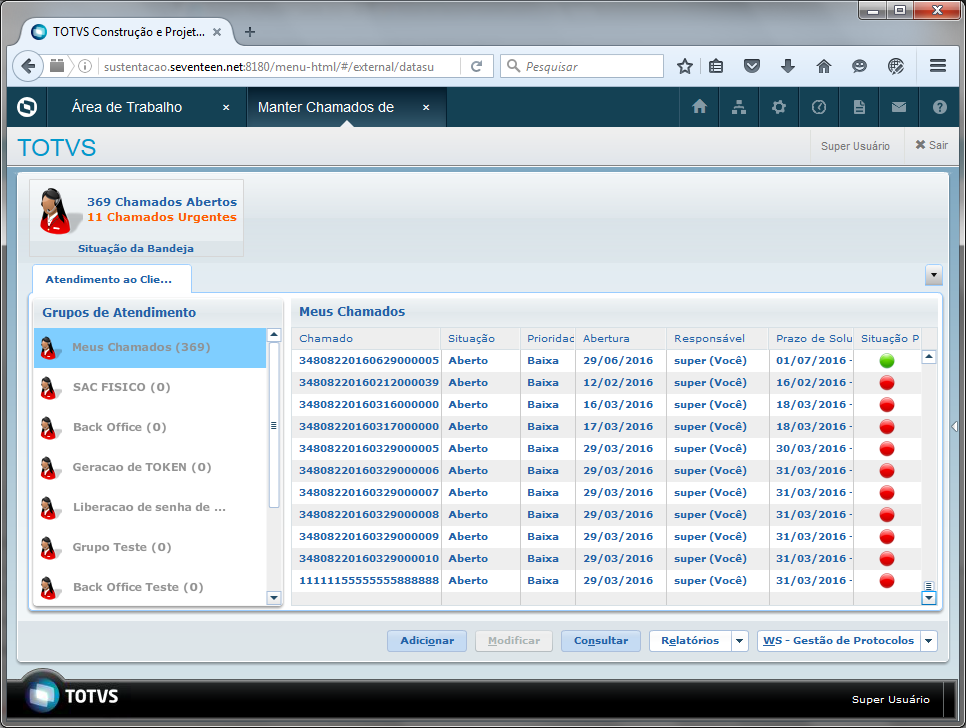Click the chat smiley icon in toolbar
The image size is (966, 728).
859,66
